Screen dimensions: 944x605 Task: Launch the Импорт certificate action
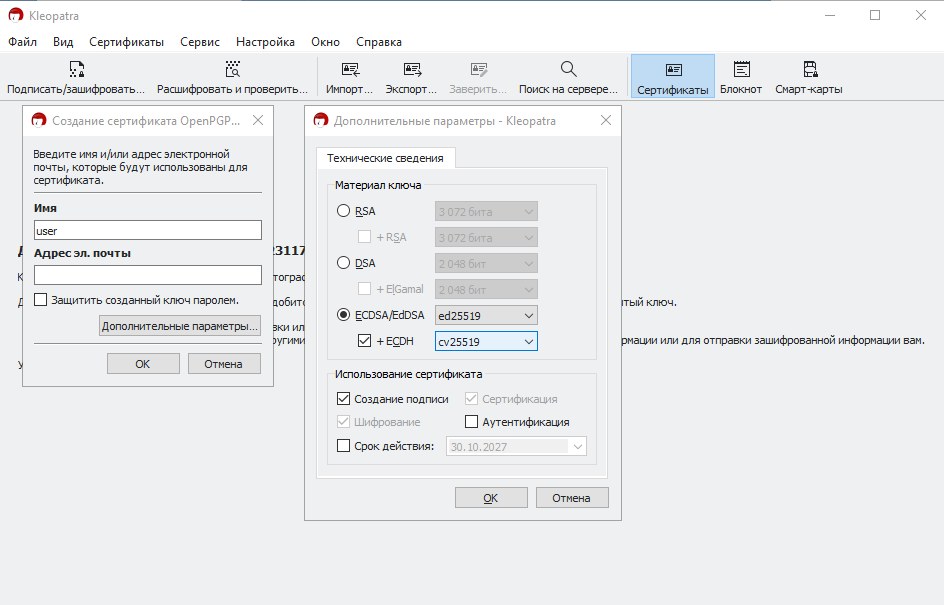(x=350, y=77)
